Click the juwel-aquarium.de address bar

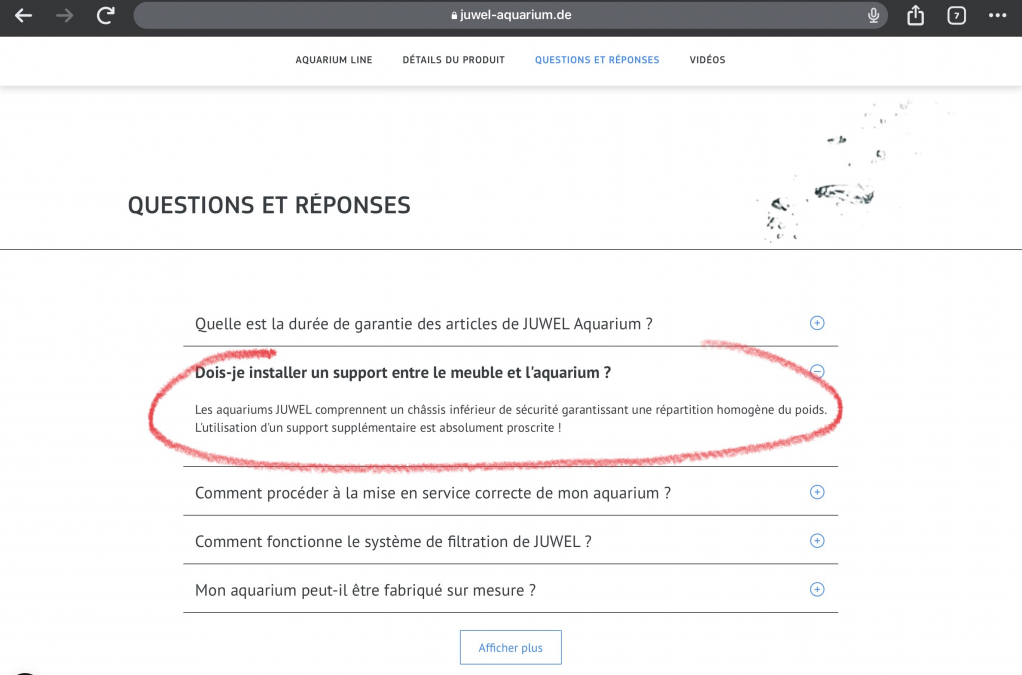[x=510, y=15]
